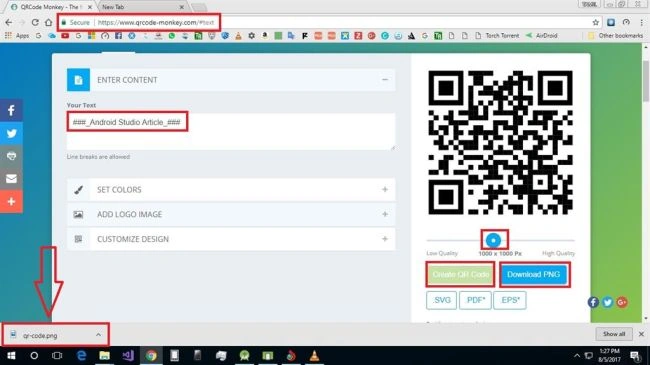Click the quality slider handle
The height and width of the screenshot is (365, 650).
click(x=493, y=240)
